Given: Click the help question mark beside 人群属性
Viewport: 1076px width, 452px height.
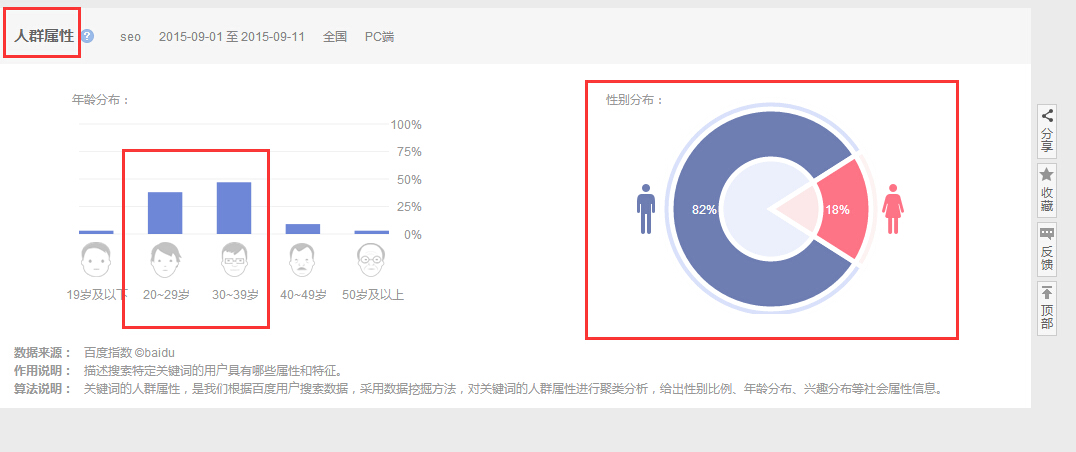Looking at the screenshot, I should tap(88, 36).
